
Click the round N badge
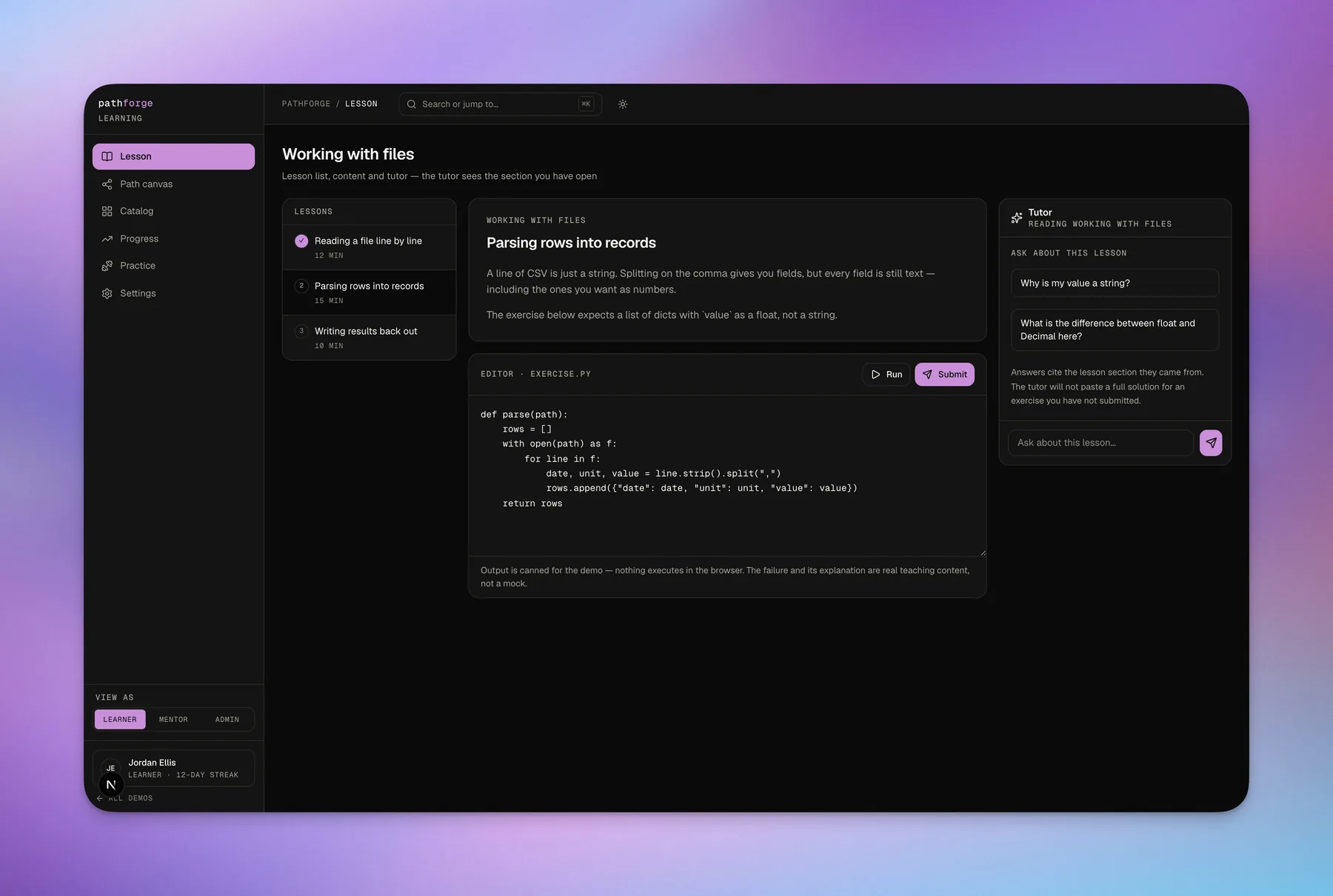[x=111, y=785]
